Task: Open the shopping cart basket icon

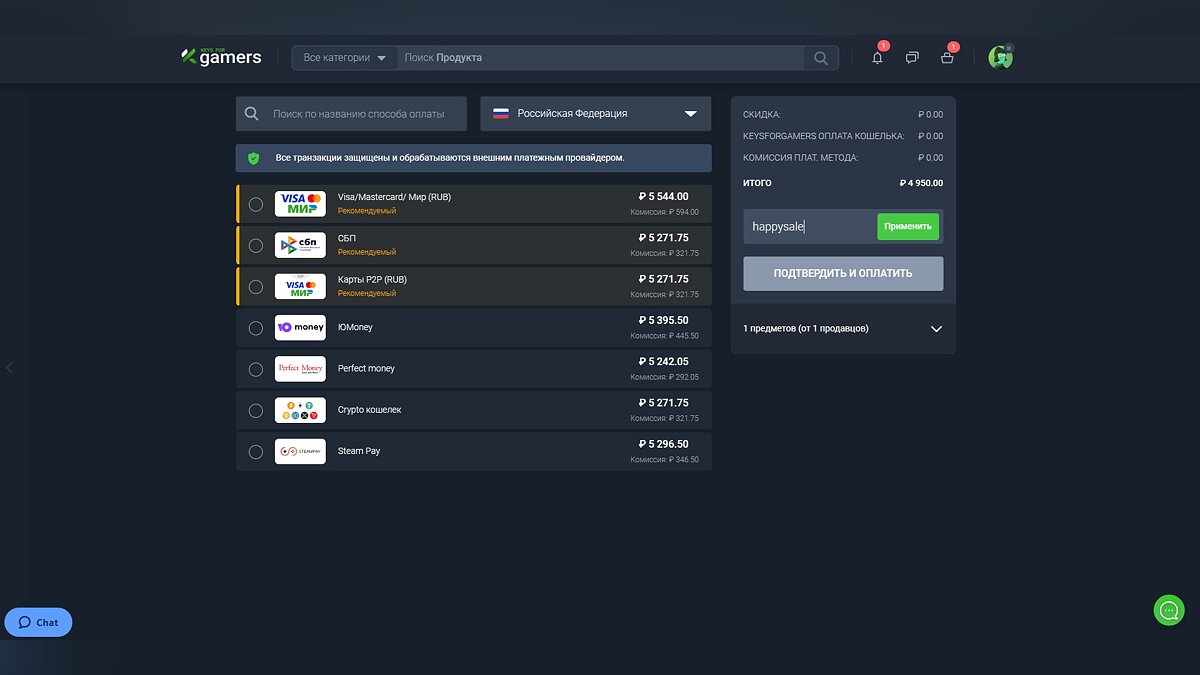Action: coord(947,58)
